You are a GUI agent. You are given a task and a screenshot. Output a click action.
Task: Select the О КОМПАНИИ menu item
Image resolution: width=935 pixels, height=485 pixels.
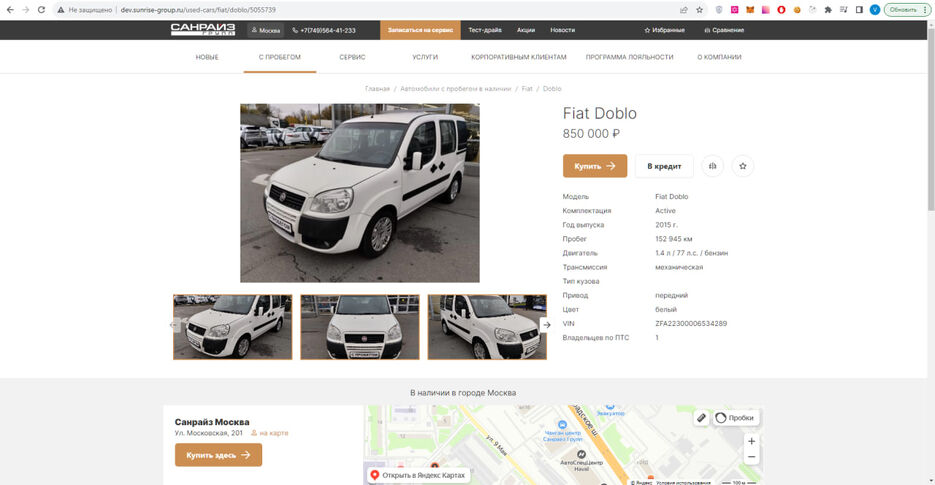719,57
